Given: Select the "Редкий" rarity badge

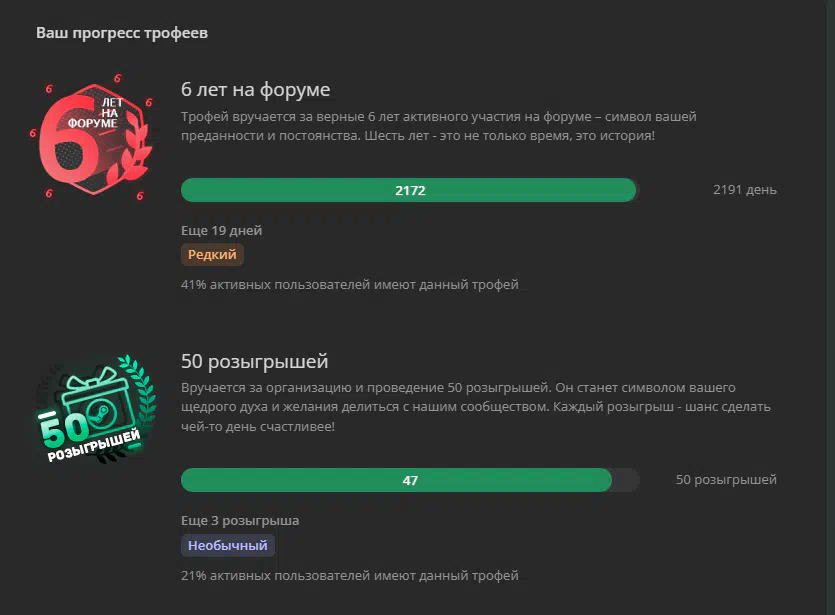Looking at the screenshot, I should [x=212, y=255].
